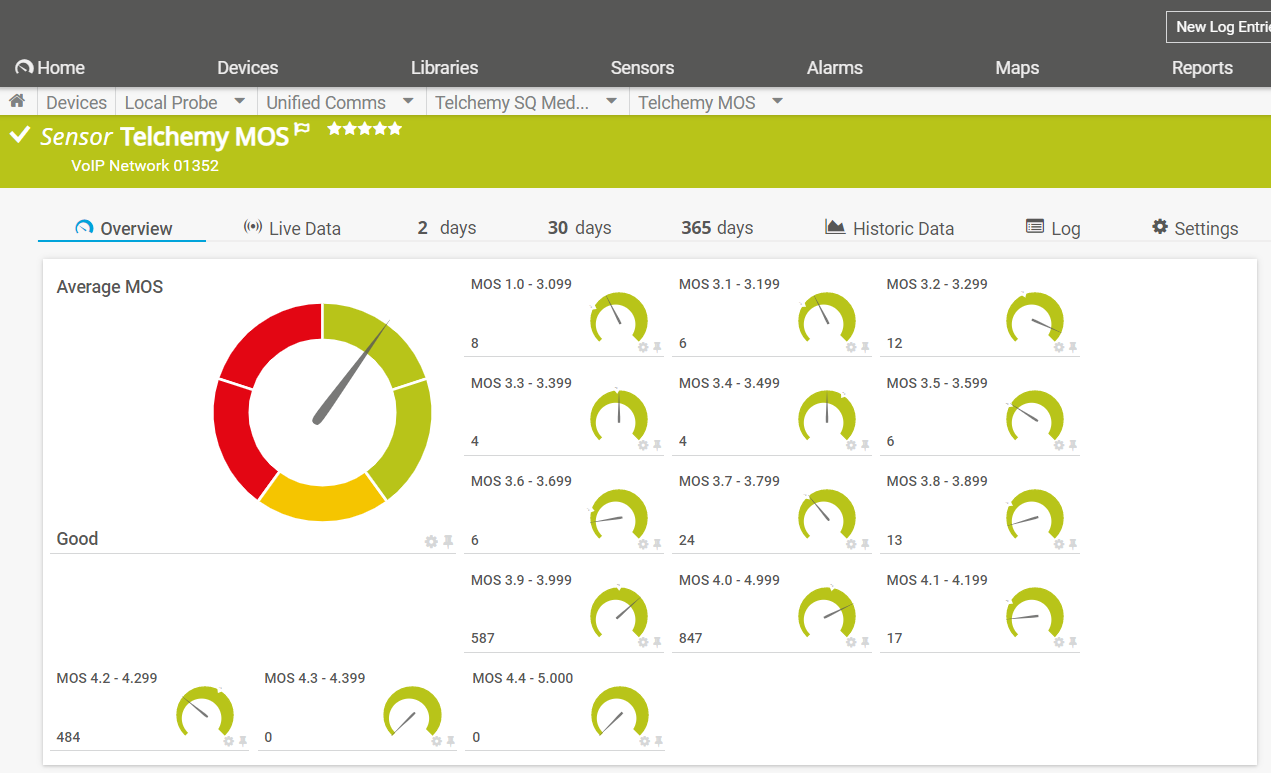Image resolution: width=1271 pixels, height=773 pixels.
Task: Switch to the Live Data tab
Action: tap(292, 228)
